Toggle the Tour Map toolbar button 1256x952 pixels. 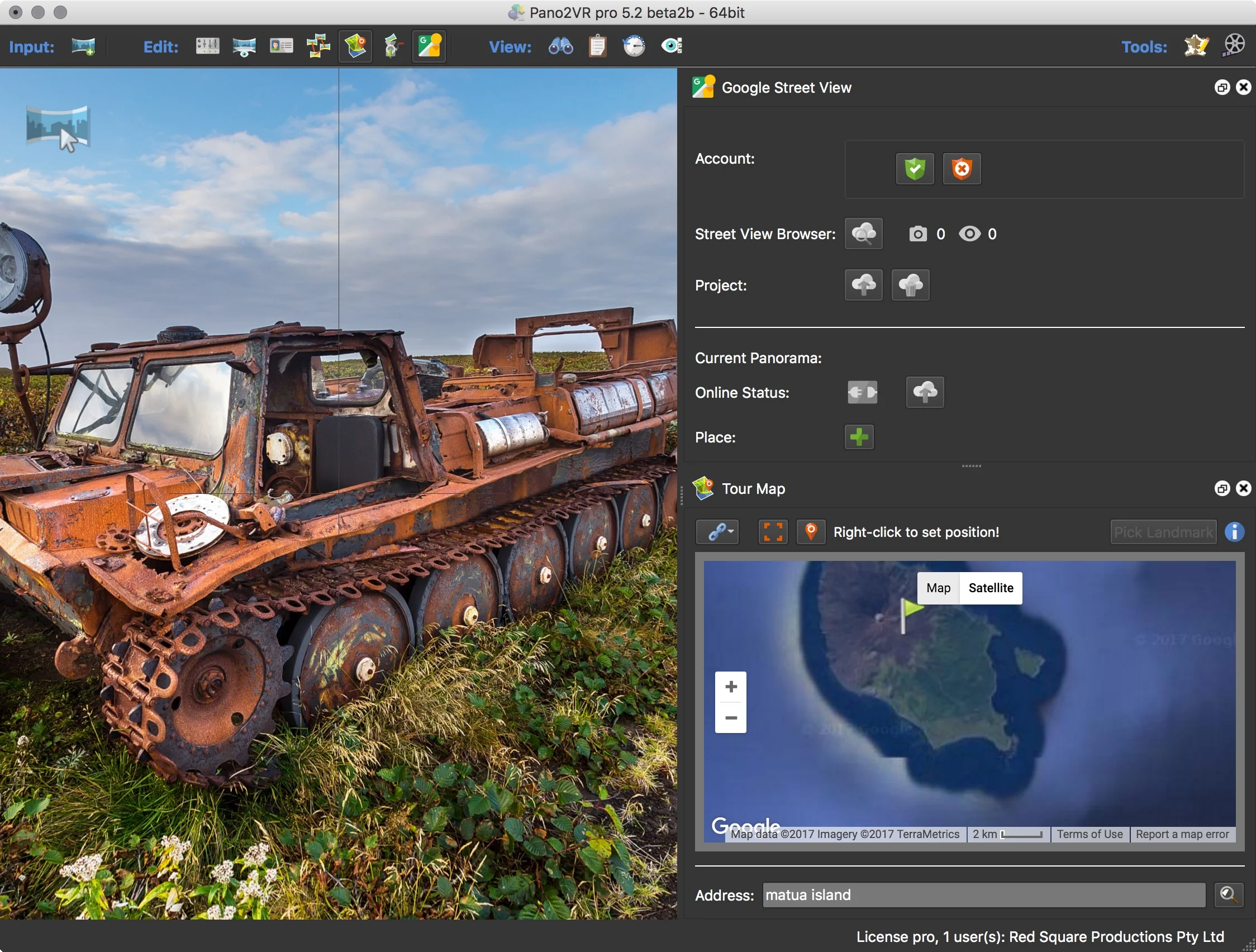click(355, 46)
